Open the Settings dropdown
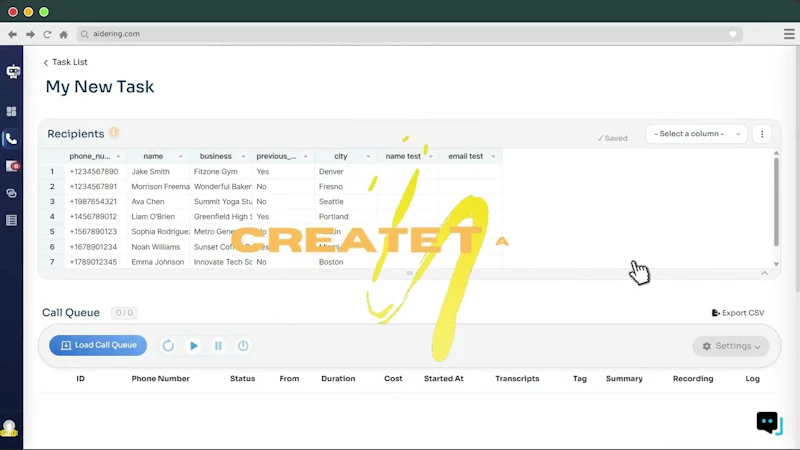 tap(731, 346)
